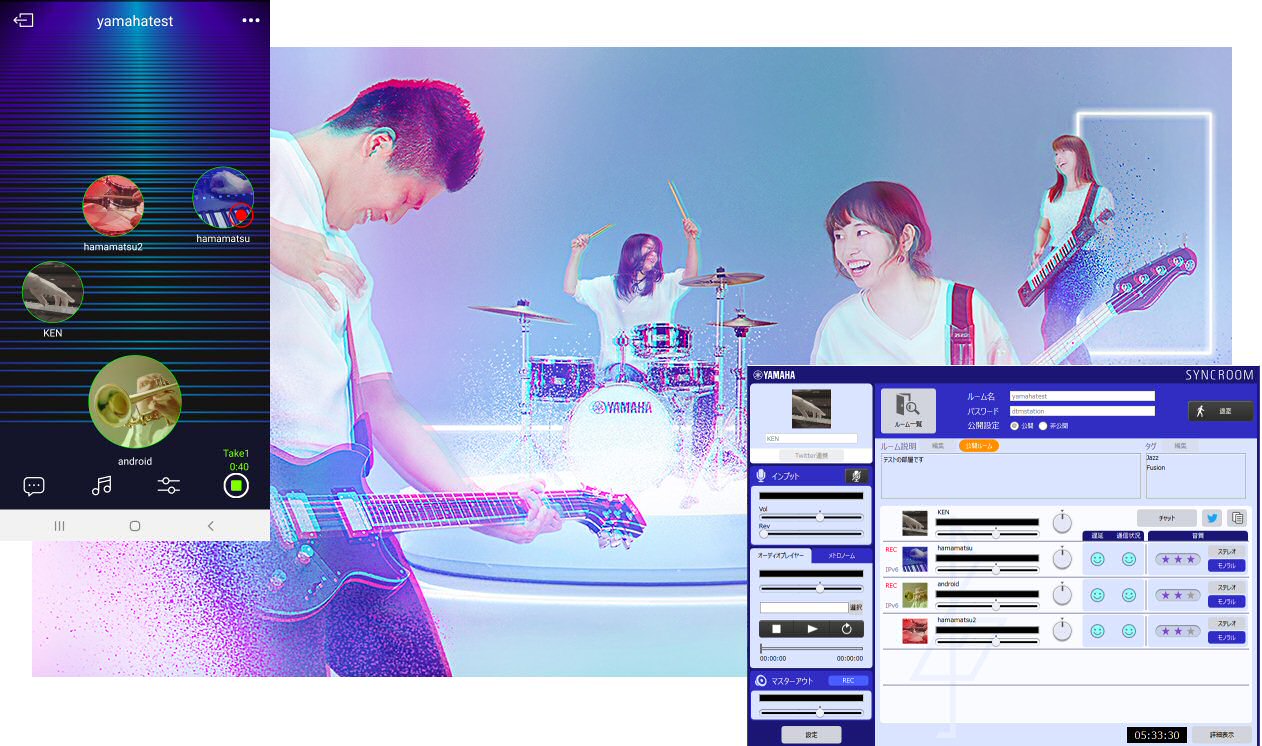Viewport: 1262px width, 746px height.
Task: Click the KEN user name field
Action: pyautogui.click(x=811, y=438)
